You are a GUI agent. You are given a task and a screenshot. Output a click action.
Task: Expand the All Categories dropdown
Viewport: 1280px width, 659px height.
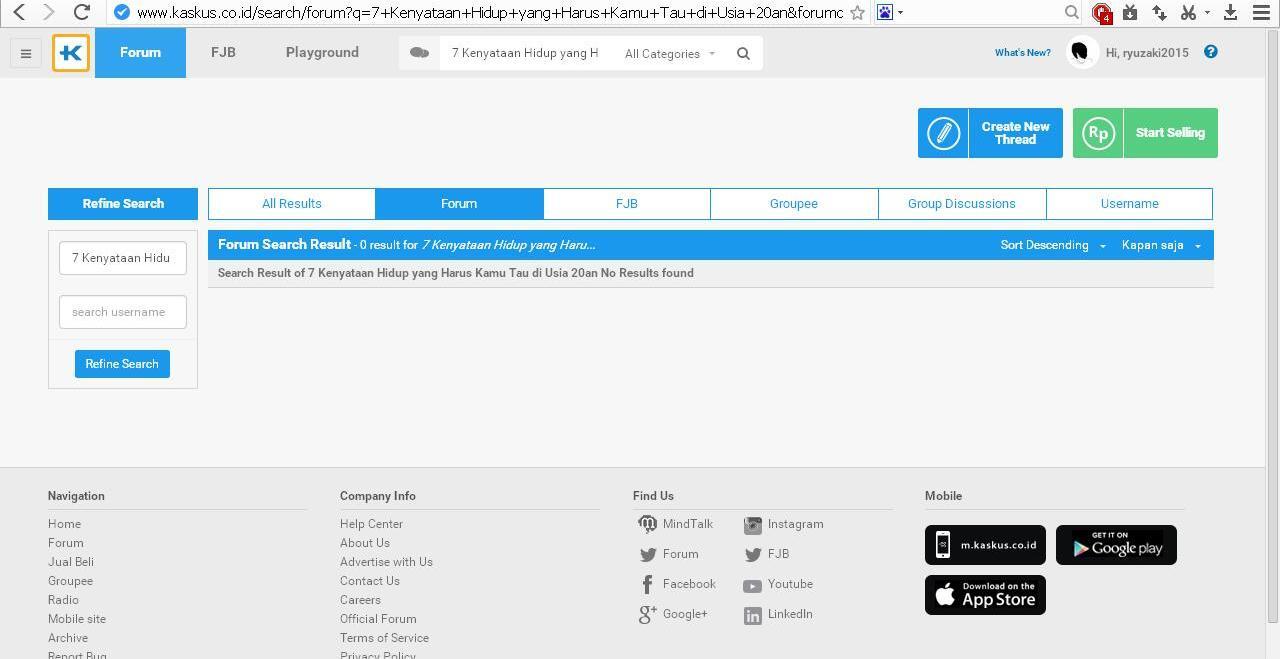670,54
